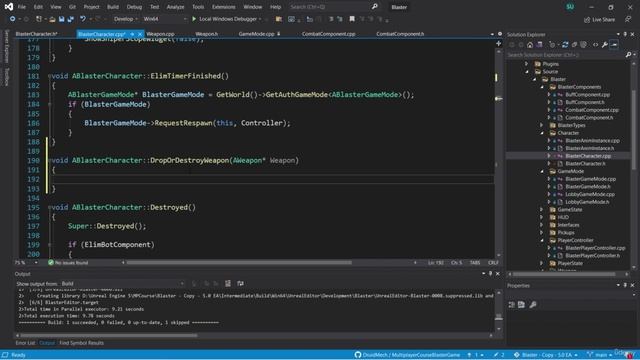This screenshot has width=640, height=360.
Task: Click Sync with Active Document icon
Action: (565, 44)
